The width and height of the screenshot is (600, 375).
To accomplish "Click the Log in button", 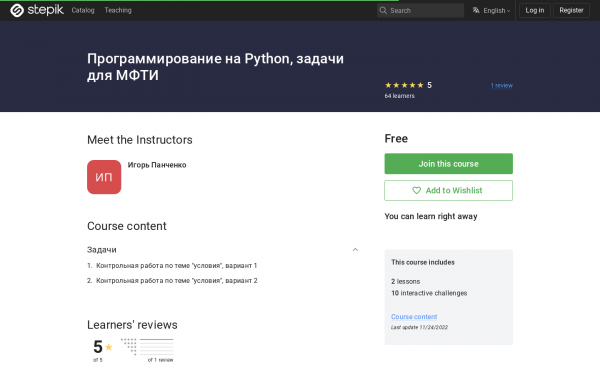I will (x=535, y=10).
